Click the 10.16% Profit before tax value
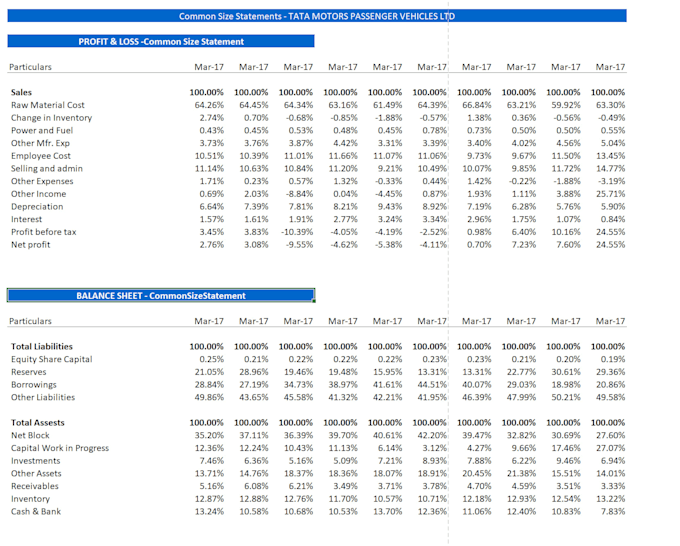This screenshot has height=546, width=680. click(x=566, y=232)
